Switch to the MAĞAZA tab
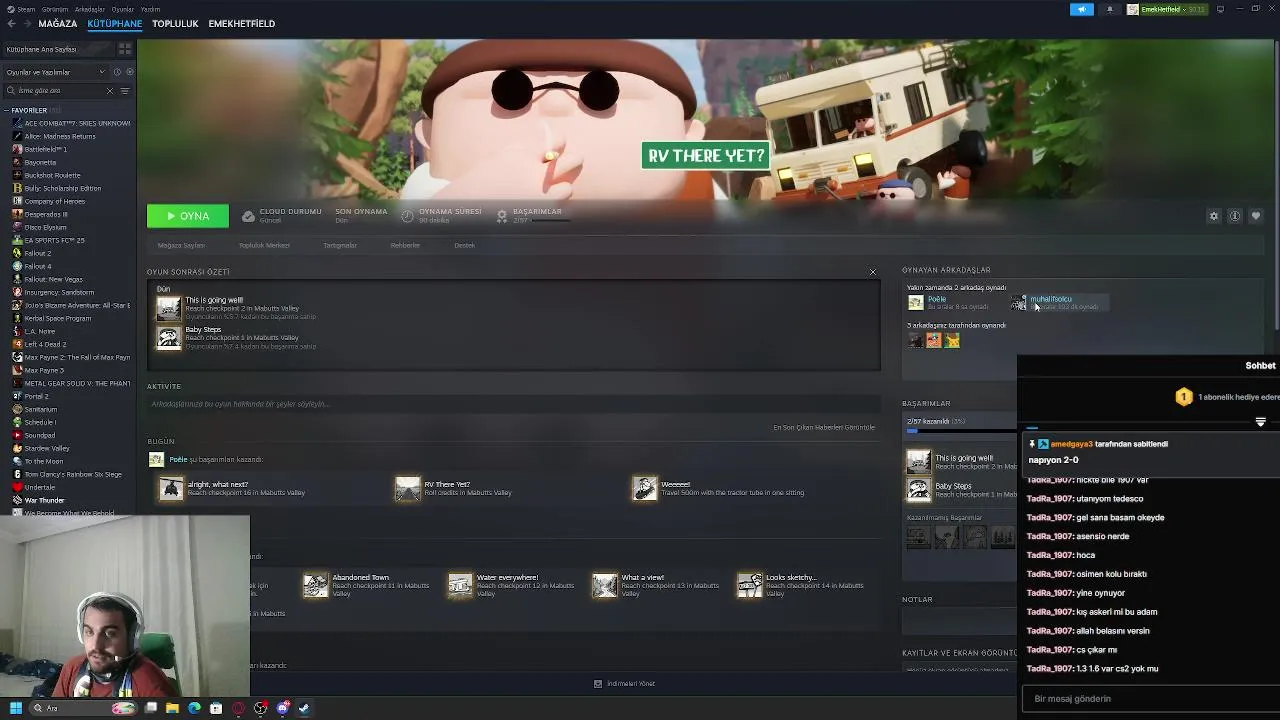 point(57,24)
